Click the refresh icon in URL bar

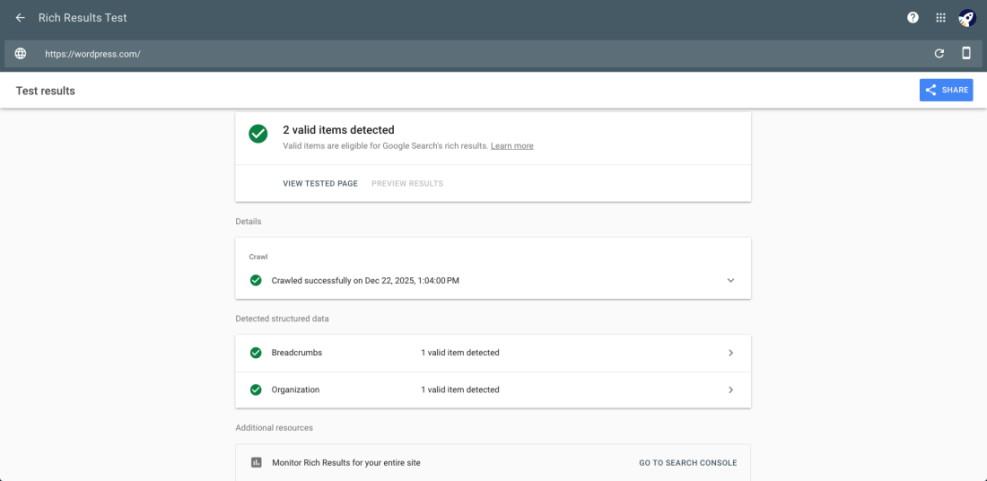pos(939,54)
